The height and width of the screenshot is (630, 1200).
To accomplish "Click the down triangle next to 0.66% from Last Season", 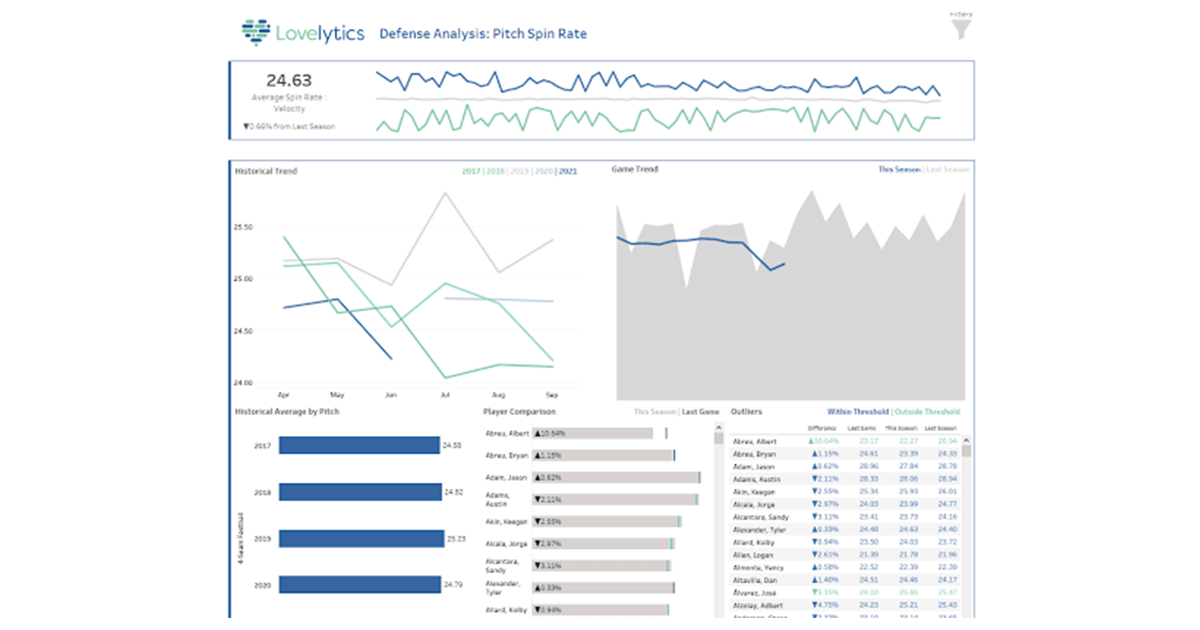I will pyautogui.click(x=246, y=127).
